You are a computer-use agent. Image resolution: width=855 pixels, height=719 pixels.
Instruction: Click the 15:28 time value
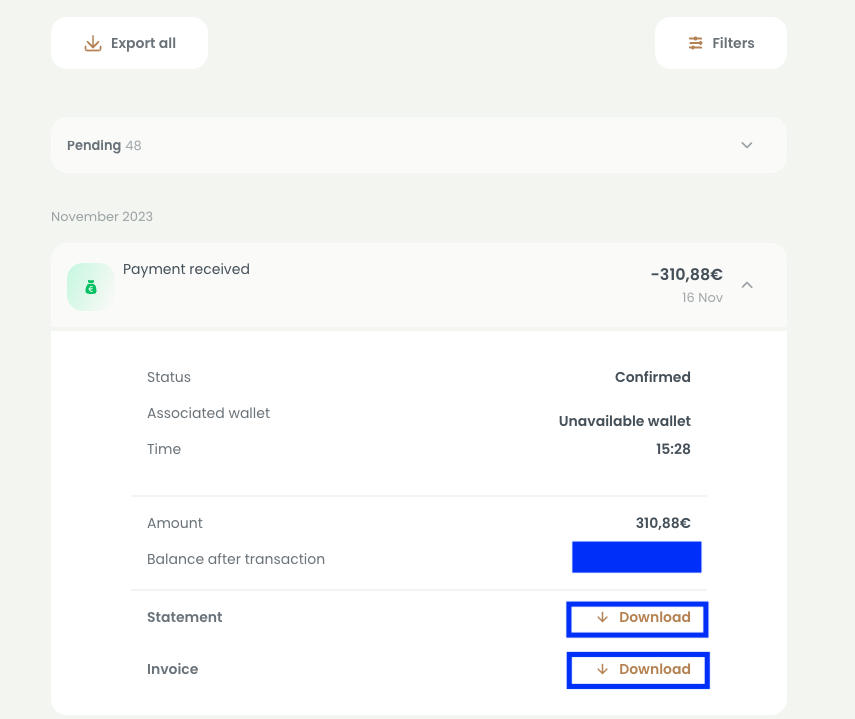pyautogui.click(x=672, y=449)
